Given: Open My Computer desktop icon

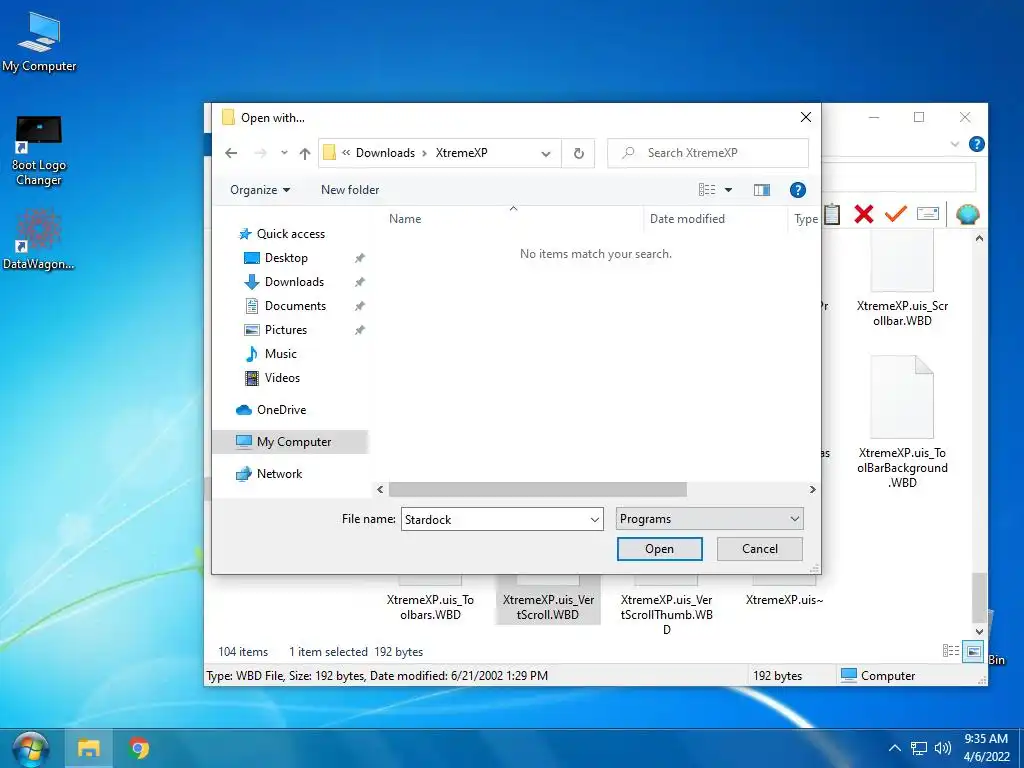Looking at the screenshot, I should [39, 42].
